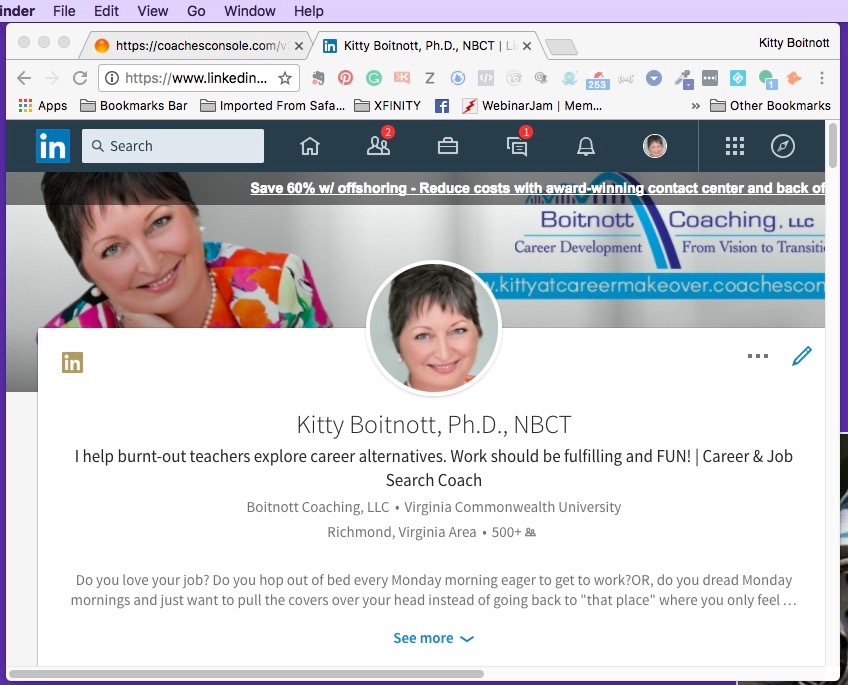This screenshot has height=685, width=848.
Task: Open the Work apps grid icon
Action: [734, 146]
